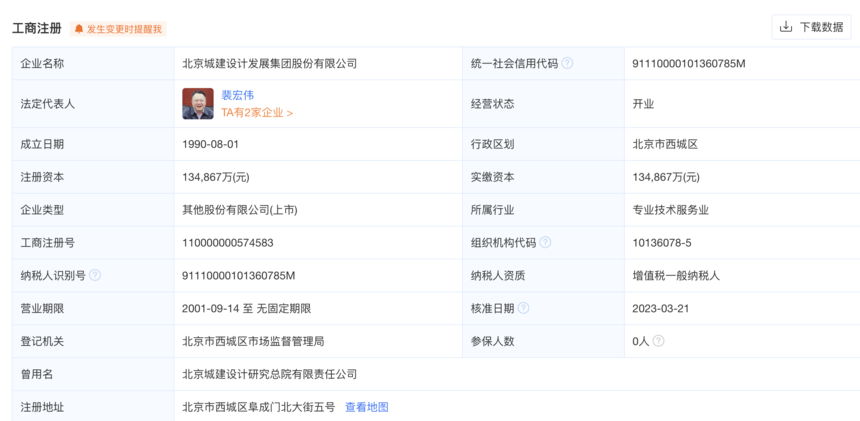Select company name 北京城建设计发展集团股份有限公司
Image resolution: width=860 pixels, height=421 pixels.
(269, 64)
